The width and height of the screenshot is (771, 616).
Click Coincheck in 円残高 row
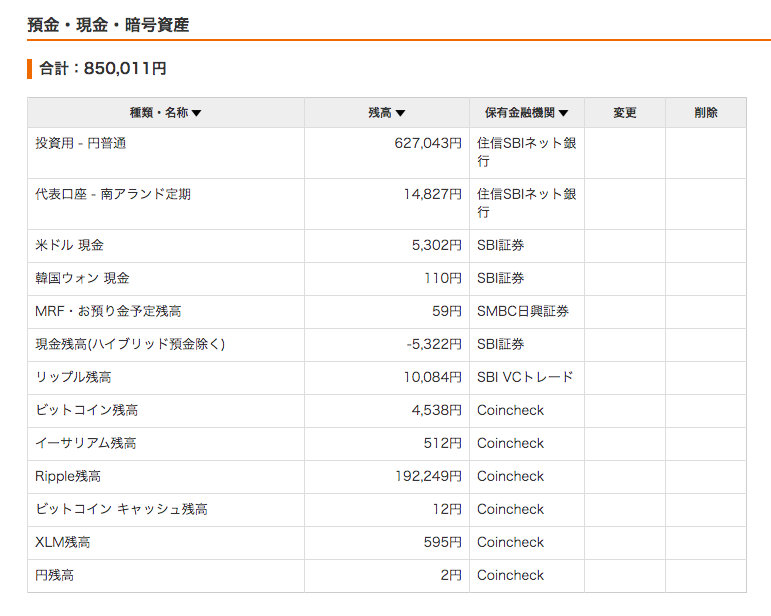(x=510, y=575)
